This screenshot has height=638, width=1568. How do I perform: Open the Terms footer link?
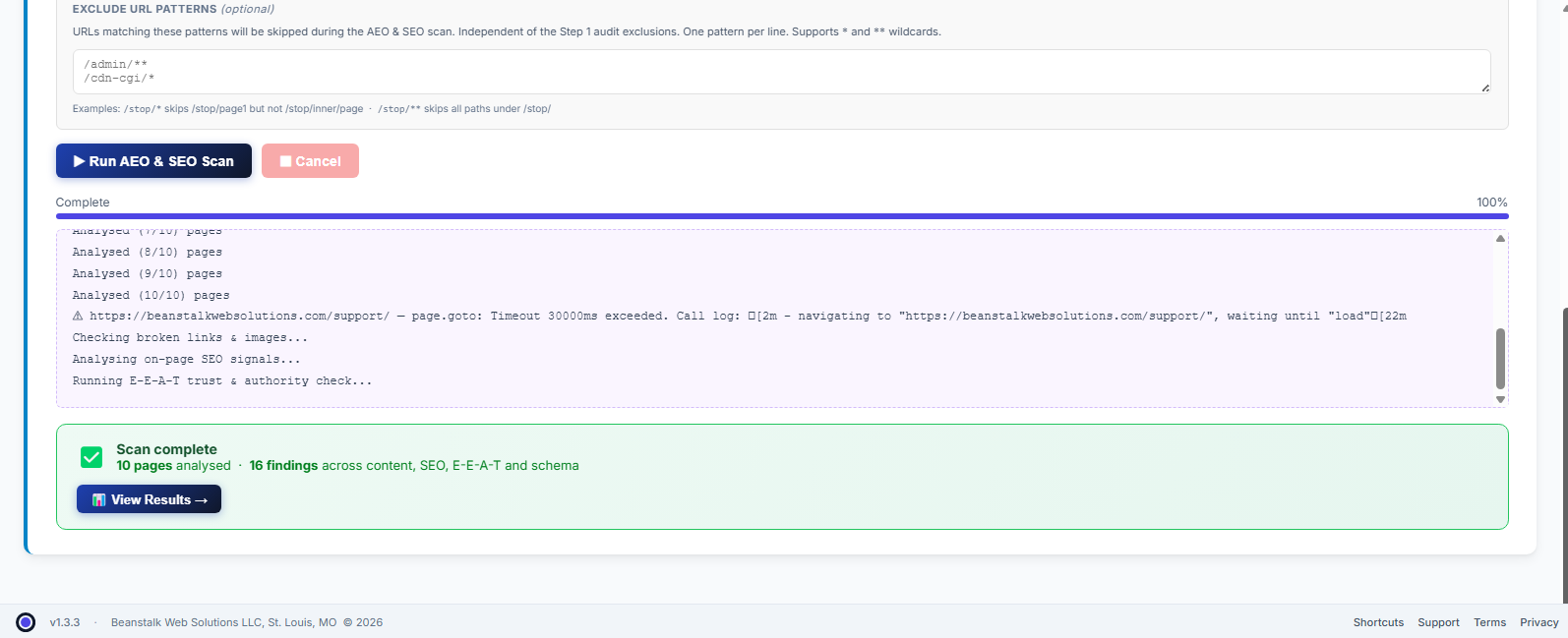click(x=1489, y=622)
